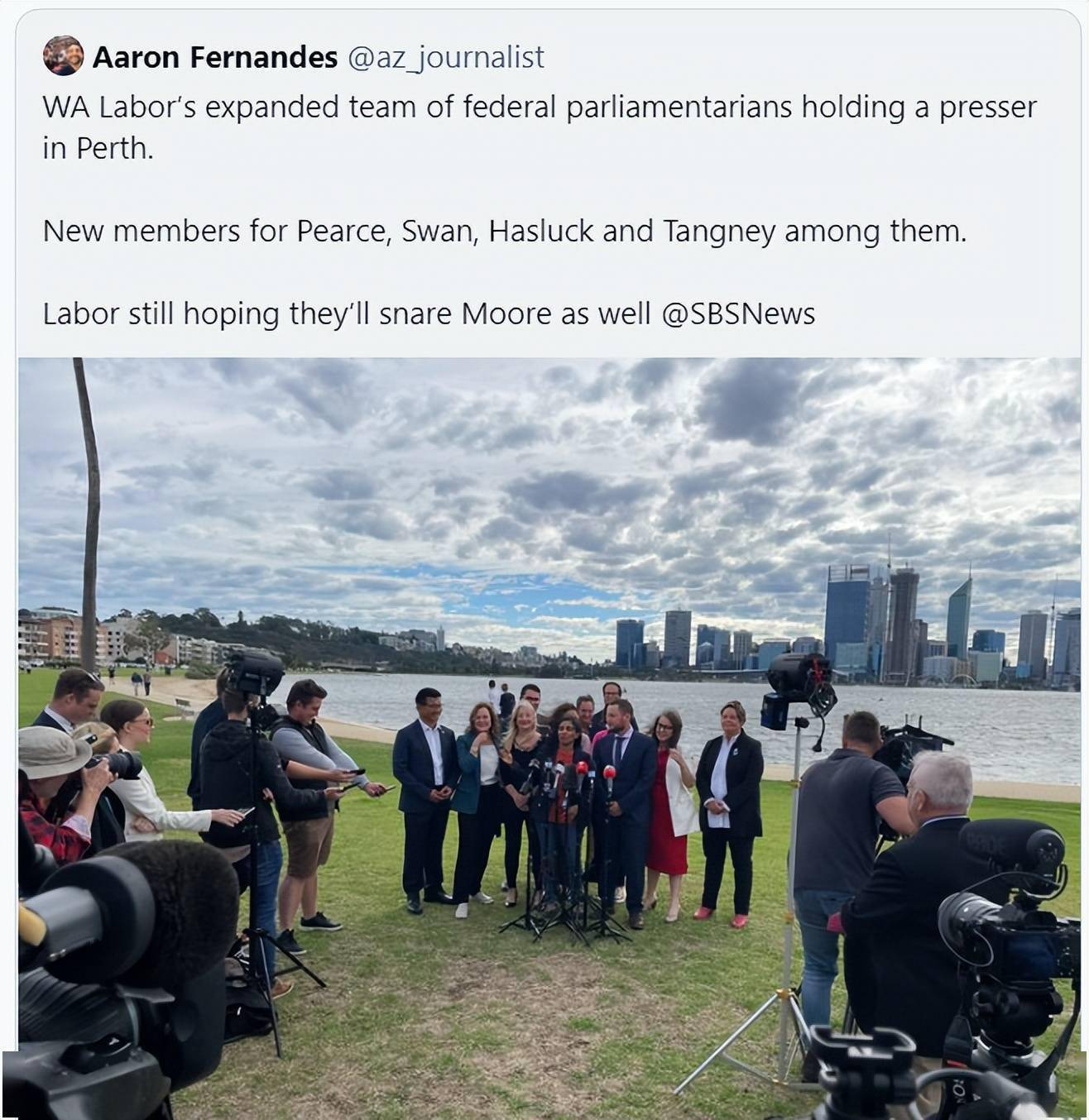This screenshot has width=1089, height=1120.
Task: Click the 'Labor still hoping' sentence
Action: [429, 314]
